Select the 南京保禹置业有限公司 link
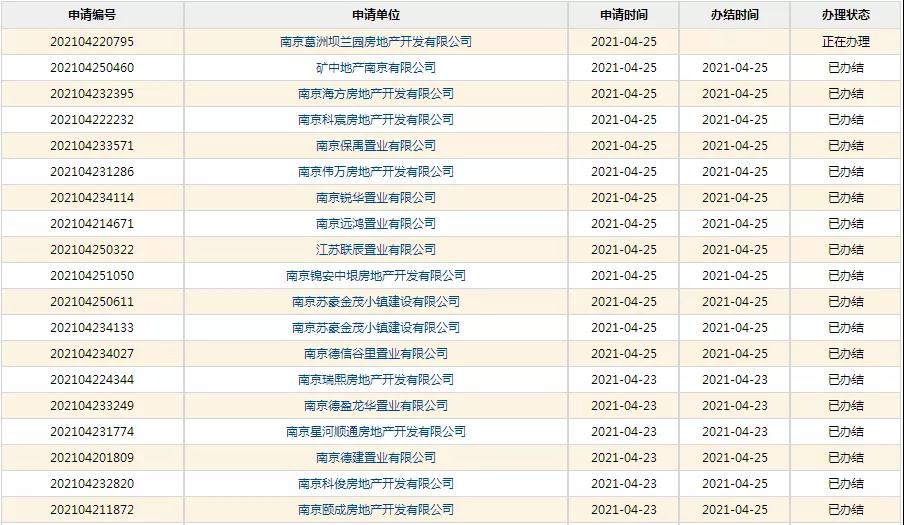The height and width of the screenshot is (525, 904). coord(375,146)
